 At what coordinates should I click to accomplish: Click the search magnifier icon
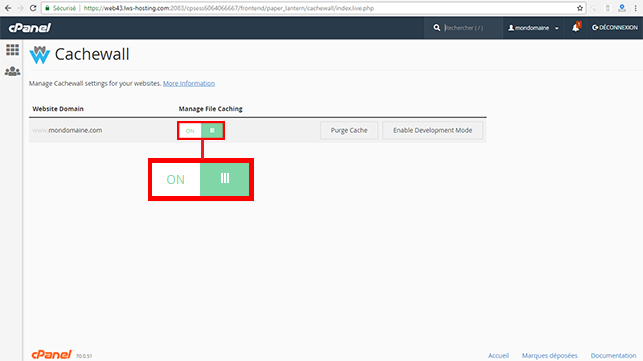[x=437, y=27]
